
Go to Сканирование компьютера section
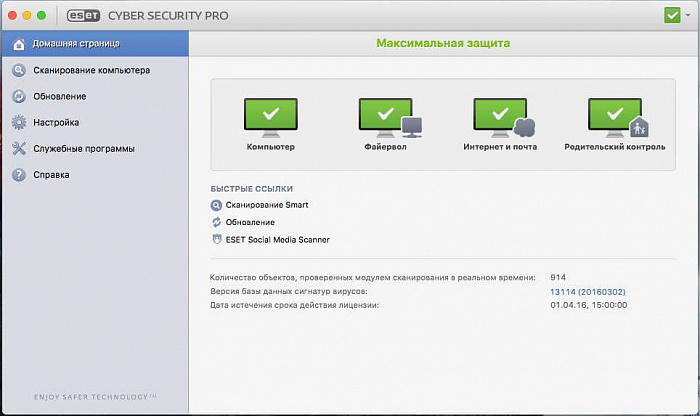(x=91, y=71)
